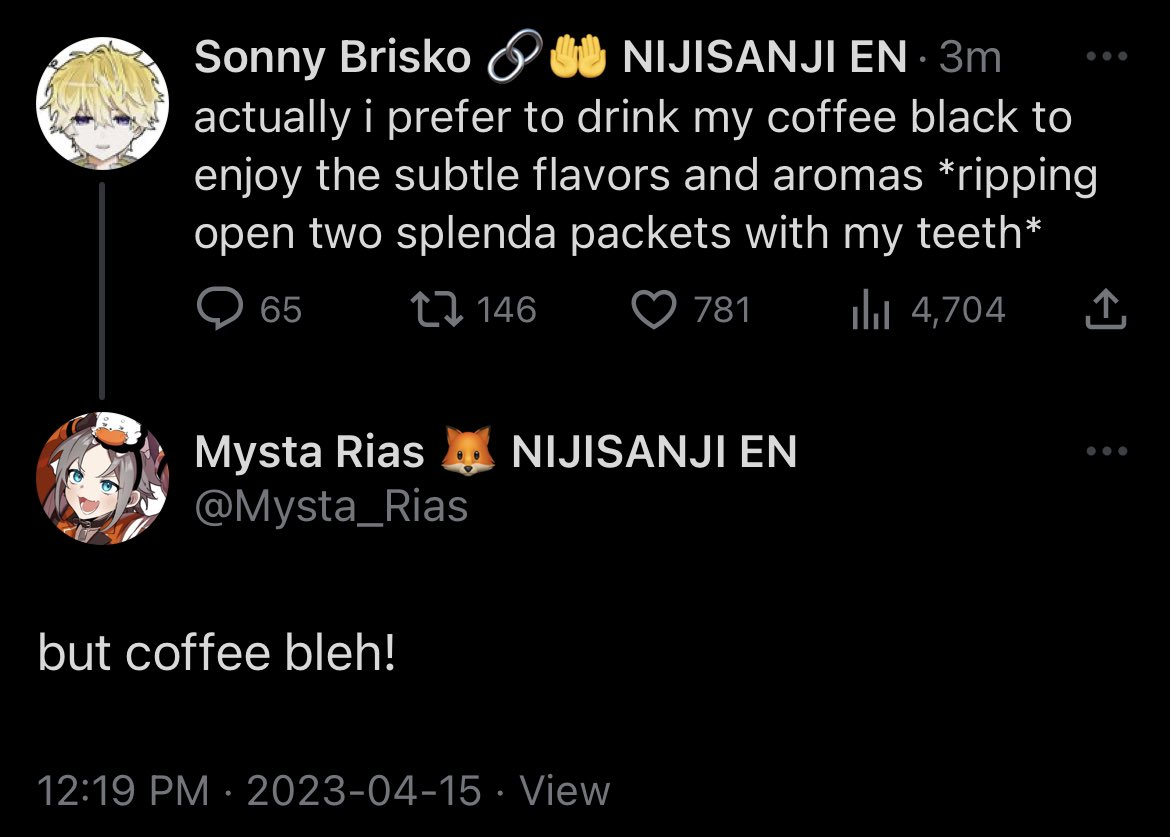Click the reply speech bubble icon
The width and height of the screenshot is (1170, 837).
point(213,310)
